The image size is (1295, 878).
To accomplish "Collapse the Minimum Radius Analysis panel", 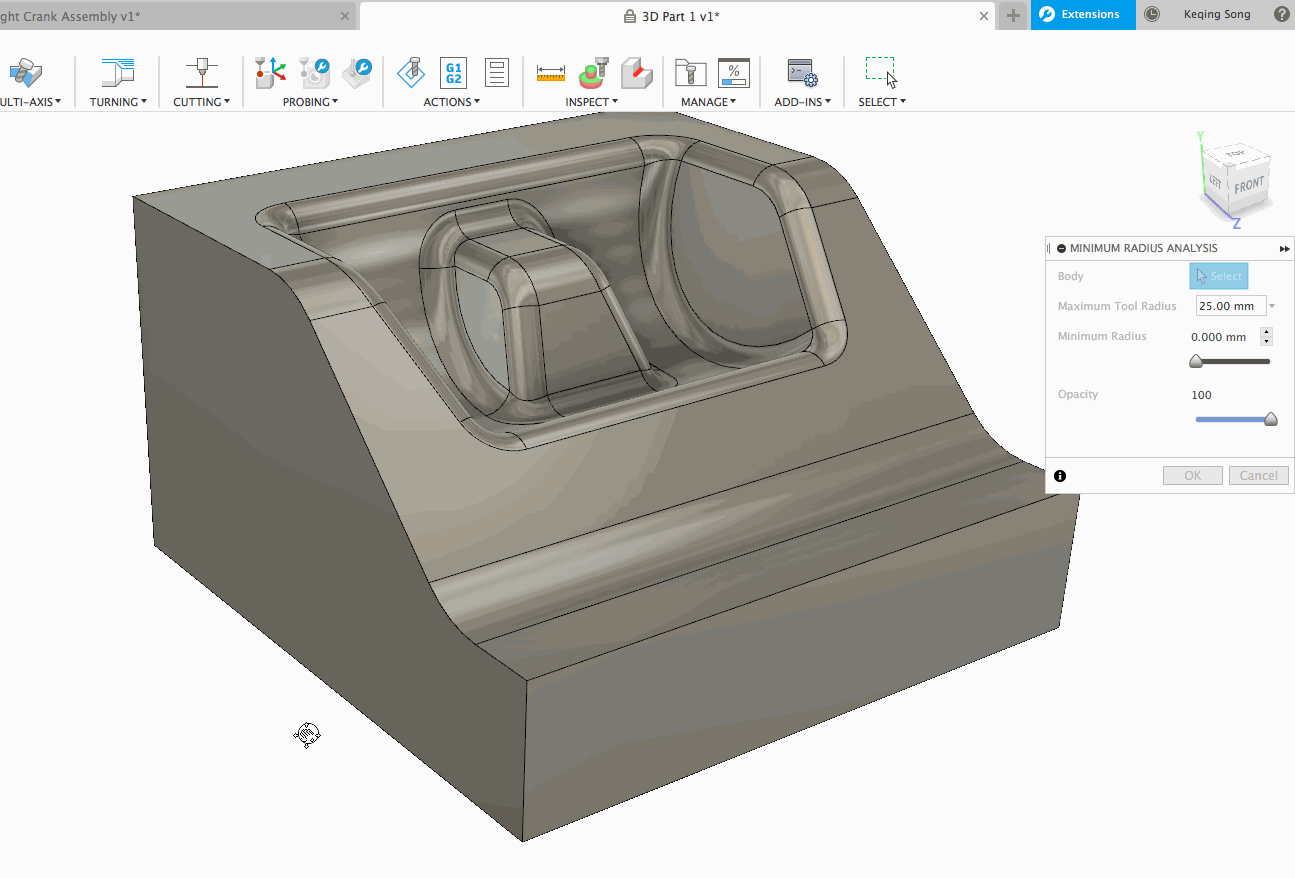I will 1061,248.
